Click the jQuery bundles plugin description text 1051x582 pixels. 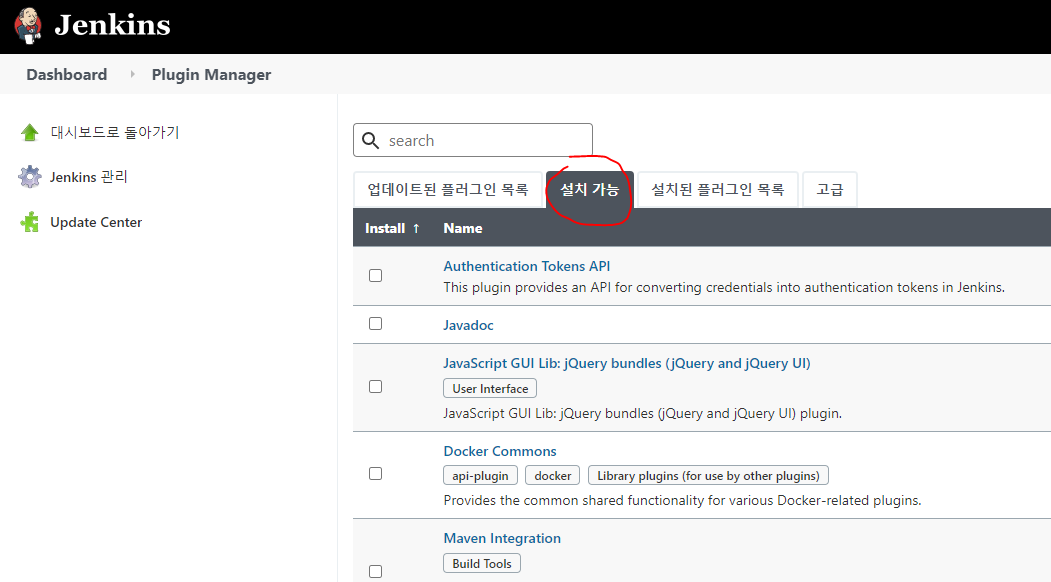pyautogui.click(x=642, y=414)
